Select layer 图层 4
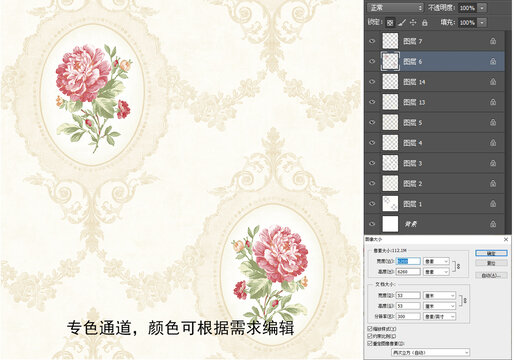The image size is (515, 360). pos(434,143)
